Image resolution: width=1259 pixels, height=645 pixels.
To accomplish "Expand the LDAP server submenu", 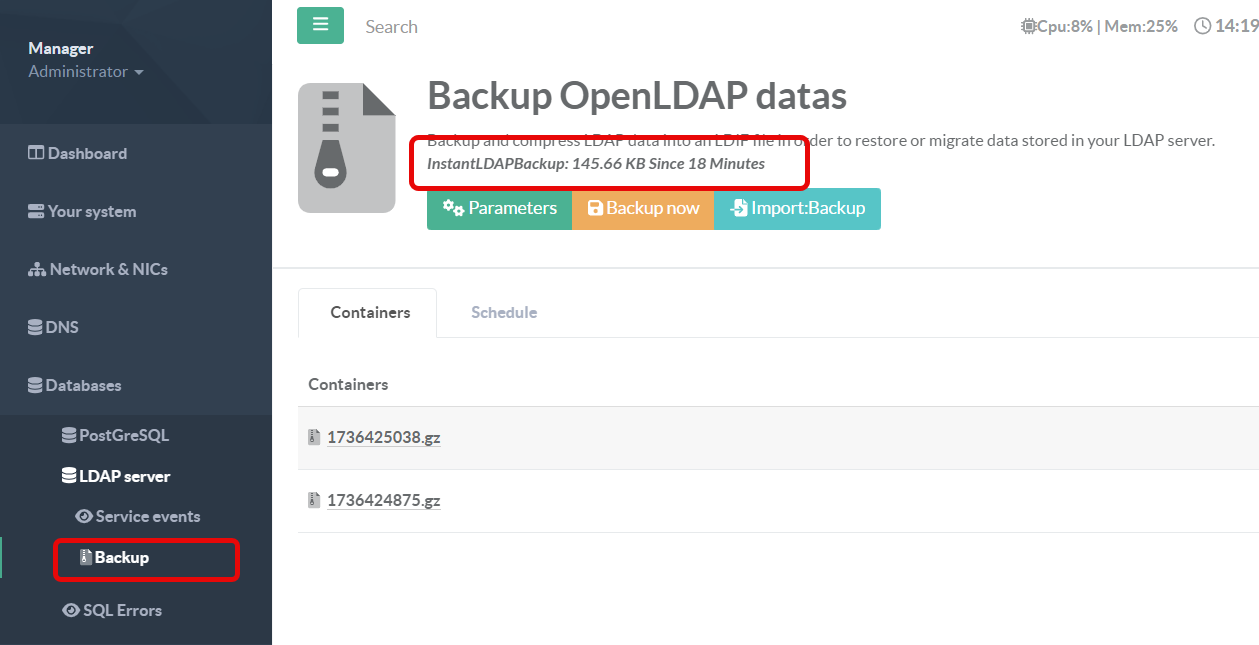I will [116, 476].
